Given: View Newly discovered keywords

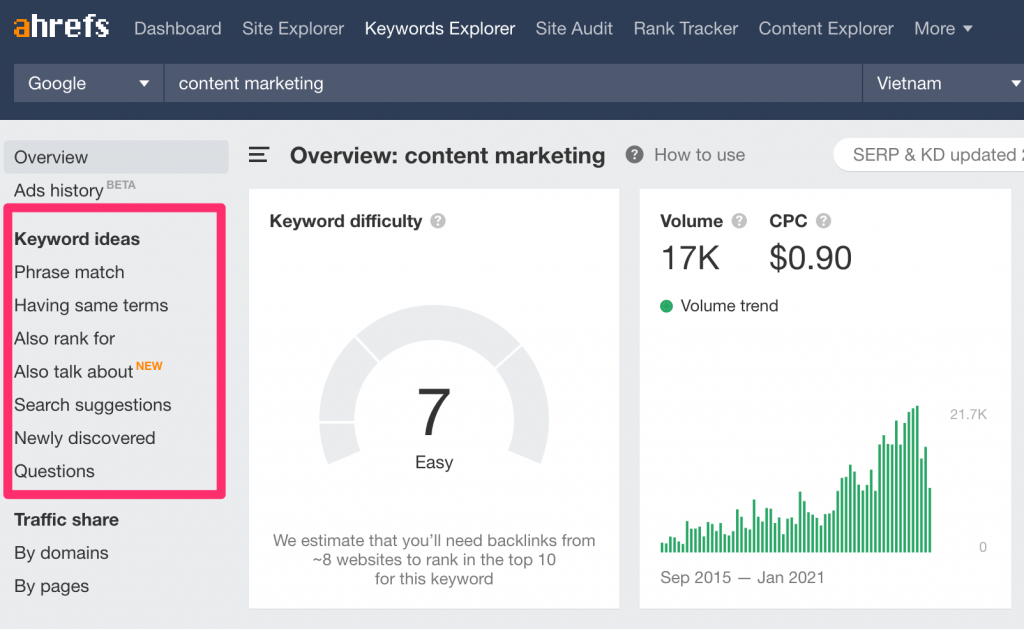Looking at the screenshot, I should point(85,438).
